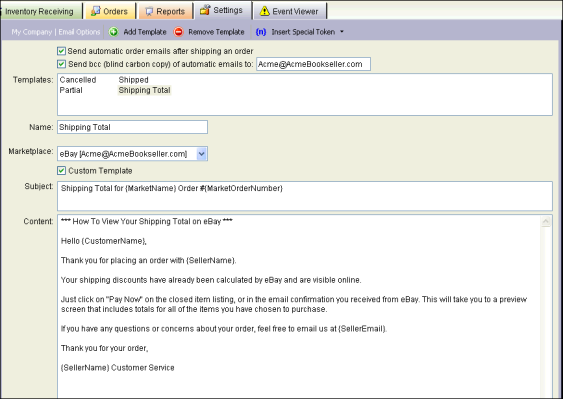Click into the Subject text field
Viewport: 563px width, 399px height.
click(x=304, y=196)
